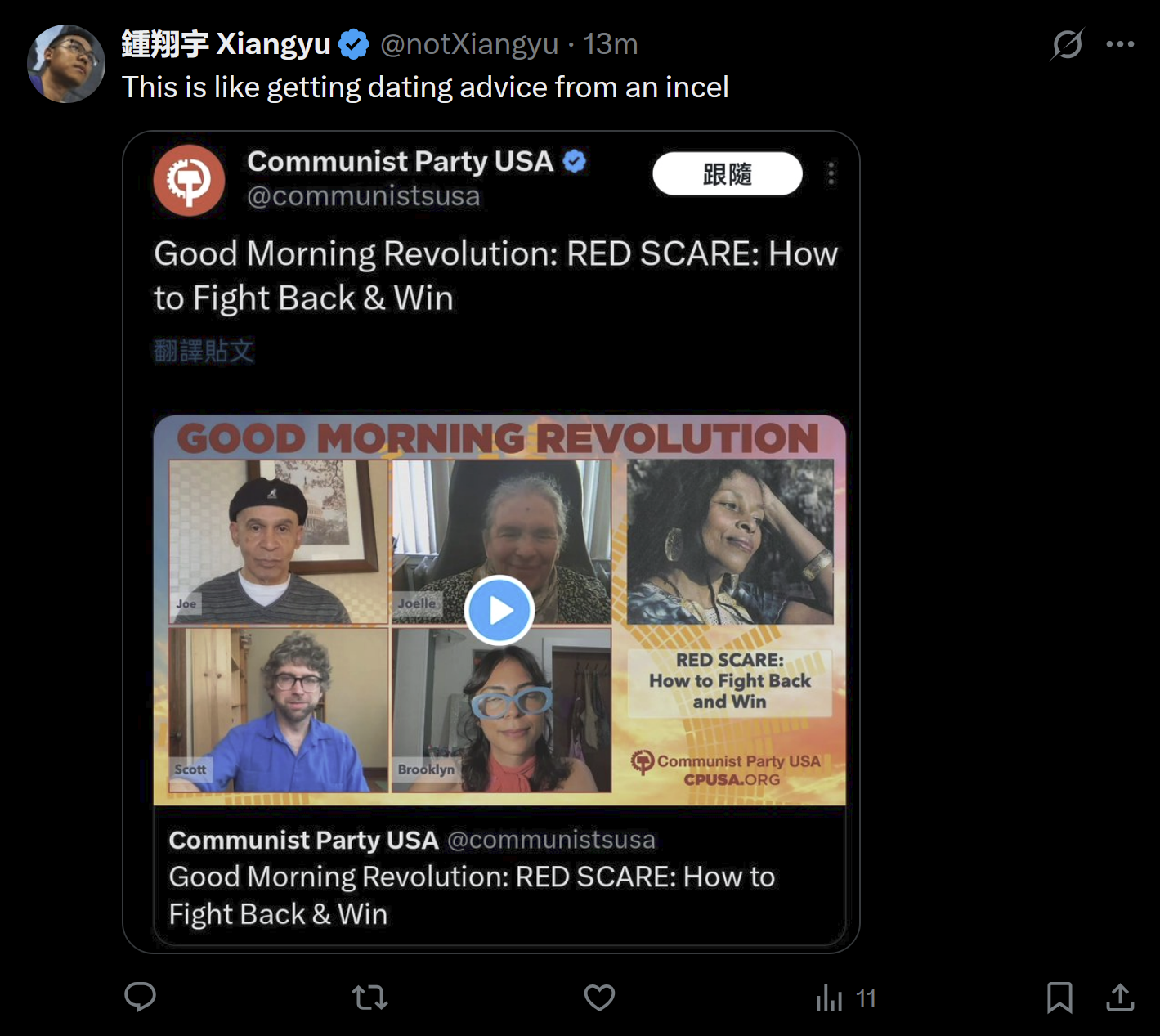The height and width of the screenshot is (1036, 1160).
Task: Click Xiangyu's blue verified badge
Action: 354,44
